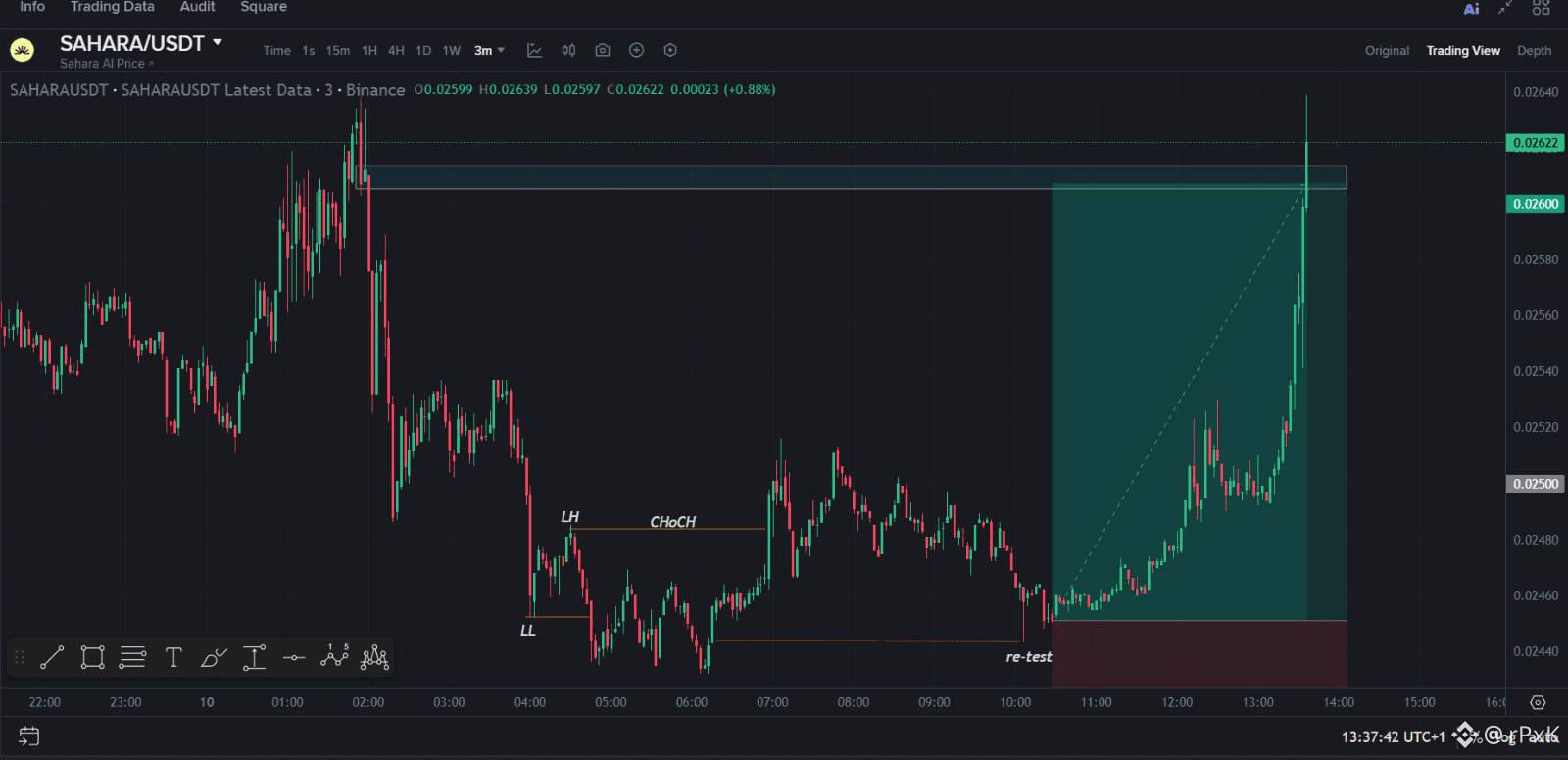Viewport: 1568px width, 760px height.
Task: Switch to the Audit tab
Action: pyautogui.click(x=197, y=7)
